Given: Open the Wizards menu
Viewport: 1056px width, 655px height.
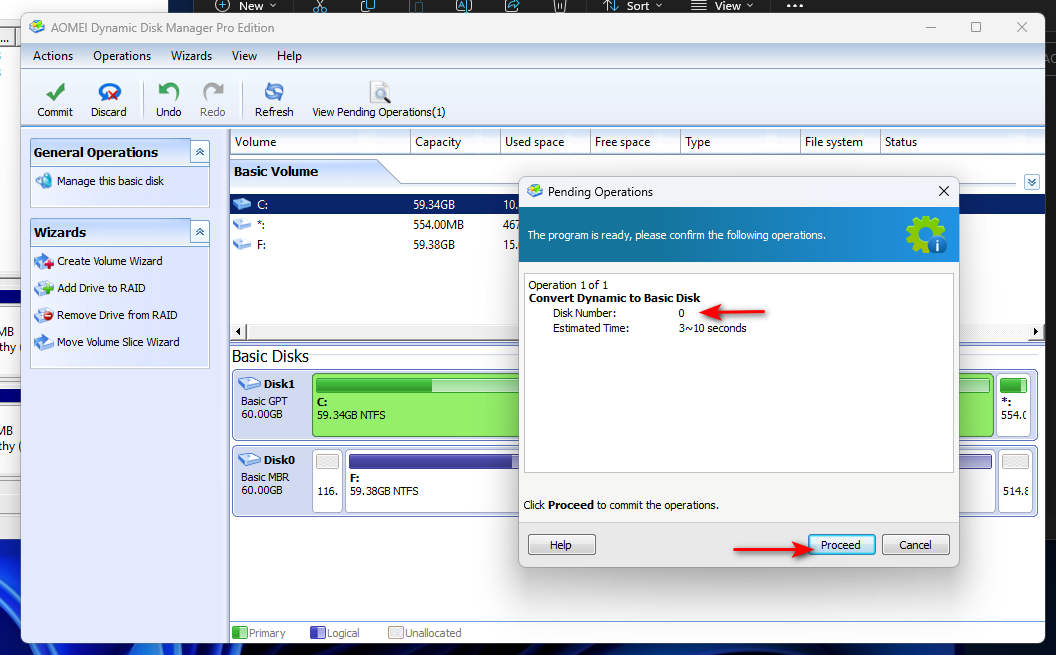Looking at the screenshot, I should tap(191, 56).
